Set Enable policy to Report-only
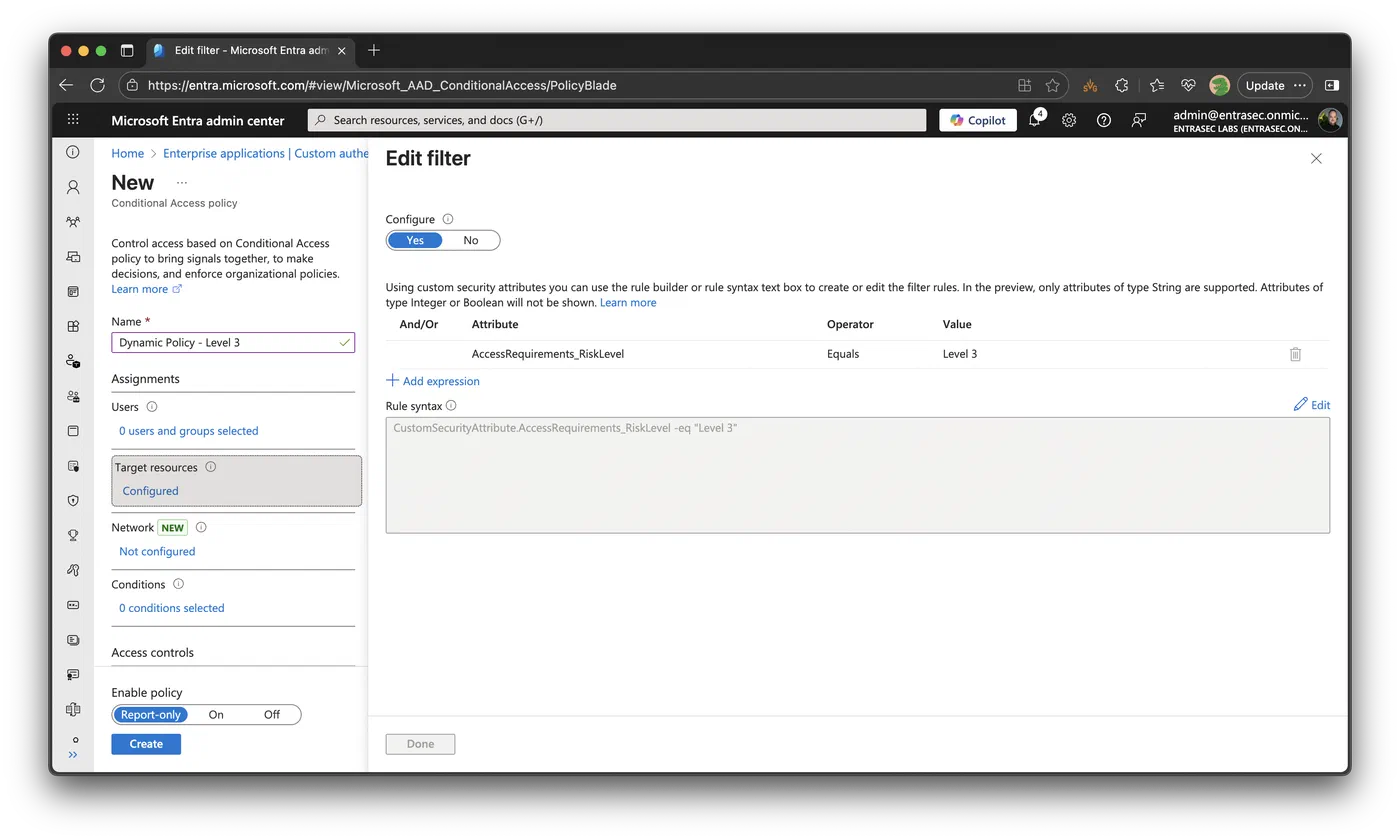The height and width of the screenshot is (840, 1400). tap(151, 714)
